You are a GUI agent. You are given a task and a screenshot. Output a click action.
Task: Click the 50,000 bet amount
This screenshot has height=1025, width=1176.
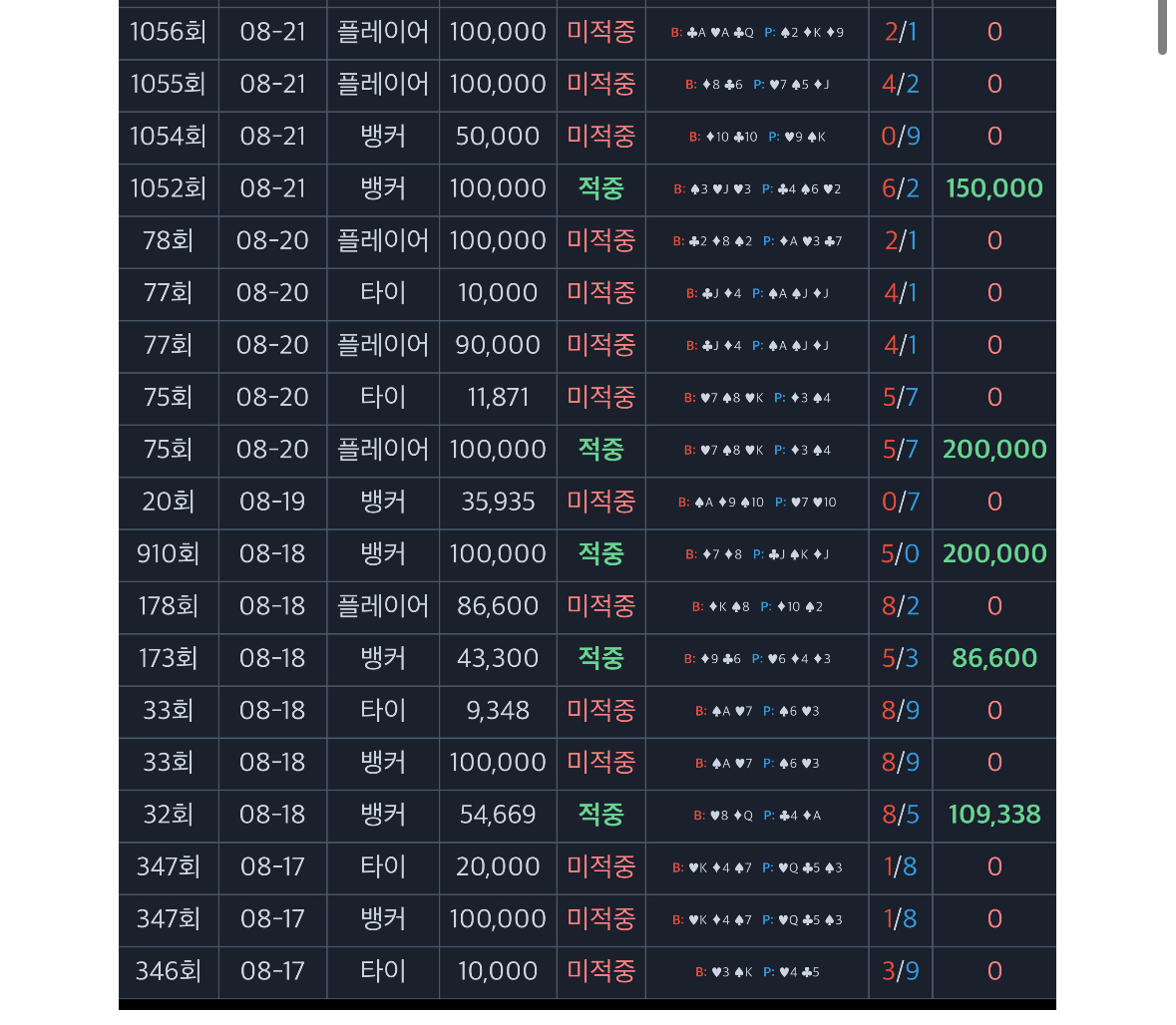point(498,137)
